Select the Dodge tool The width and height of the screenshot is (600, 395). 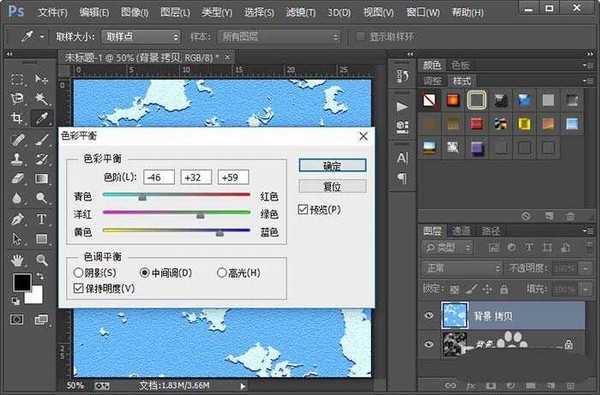41,198
